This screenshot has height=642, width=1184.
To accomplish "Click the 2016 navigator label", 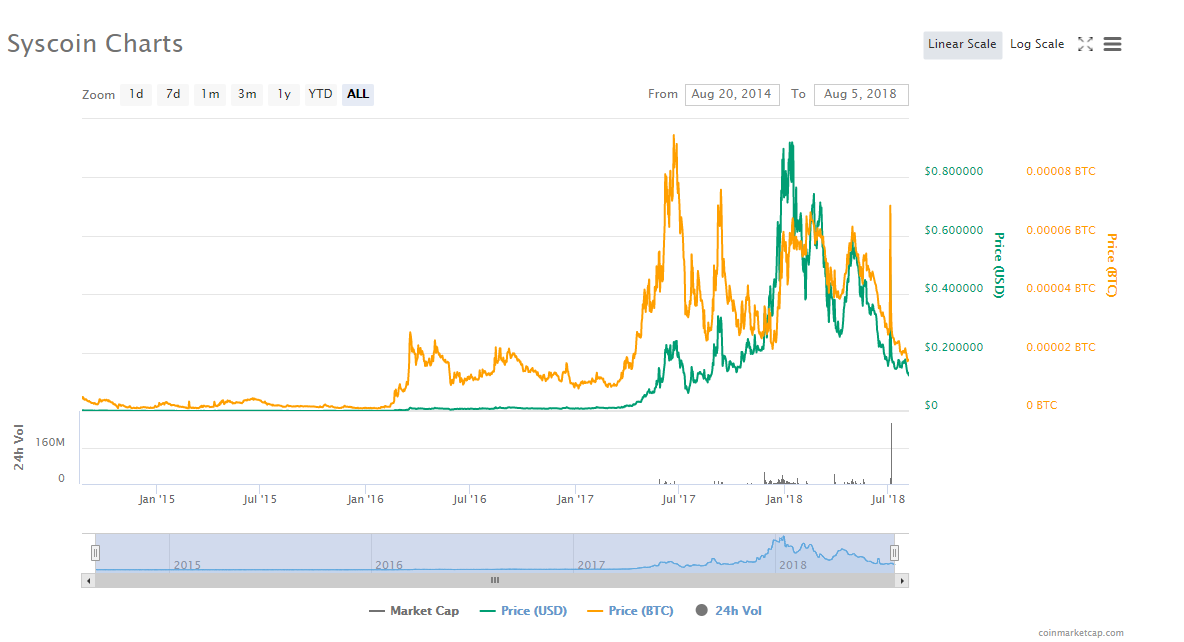I will click(x=389, y=565).
